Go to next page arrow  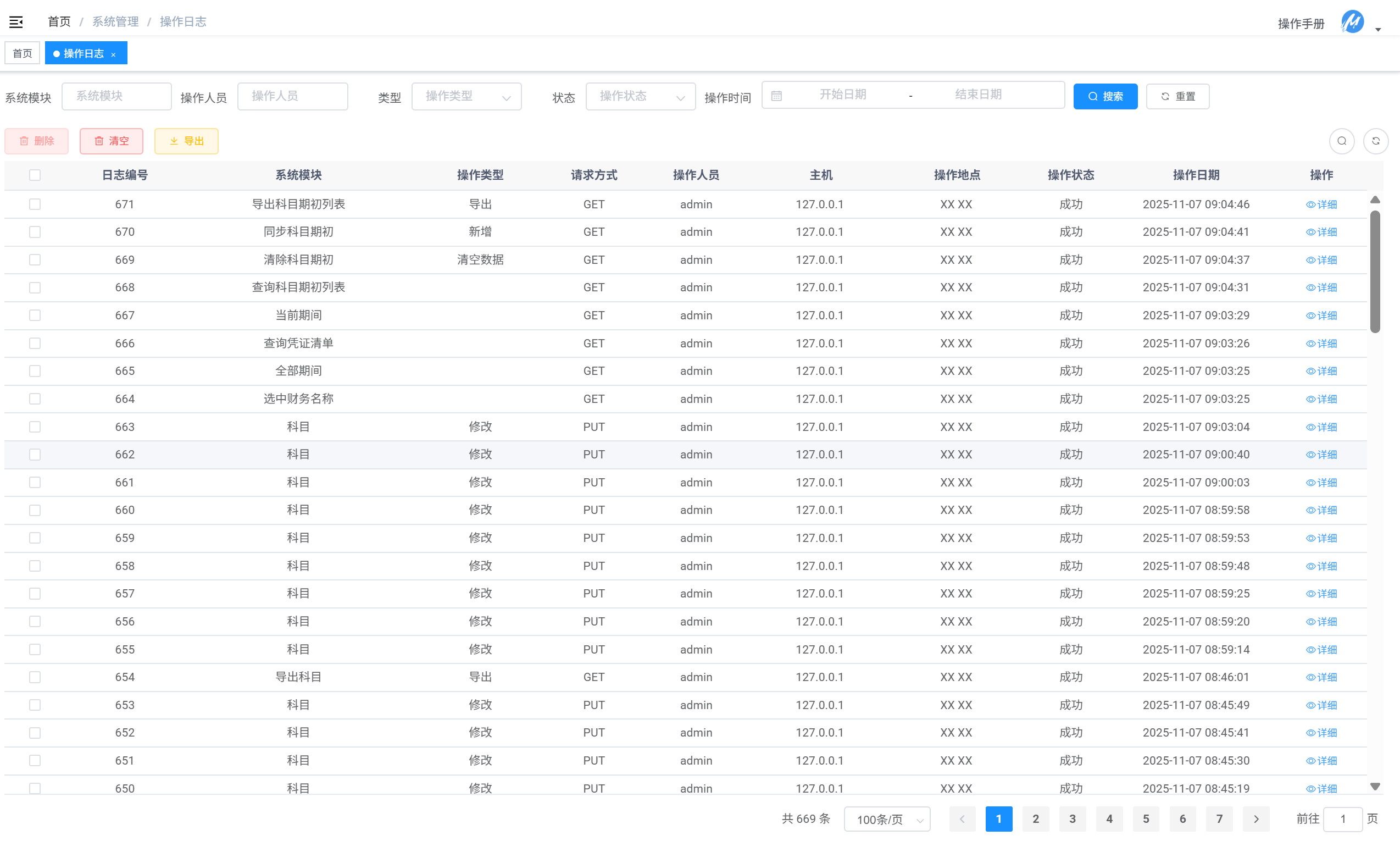1255,819
